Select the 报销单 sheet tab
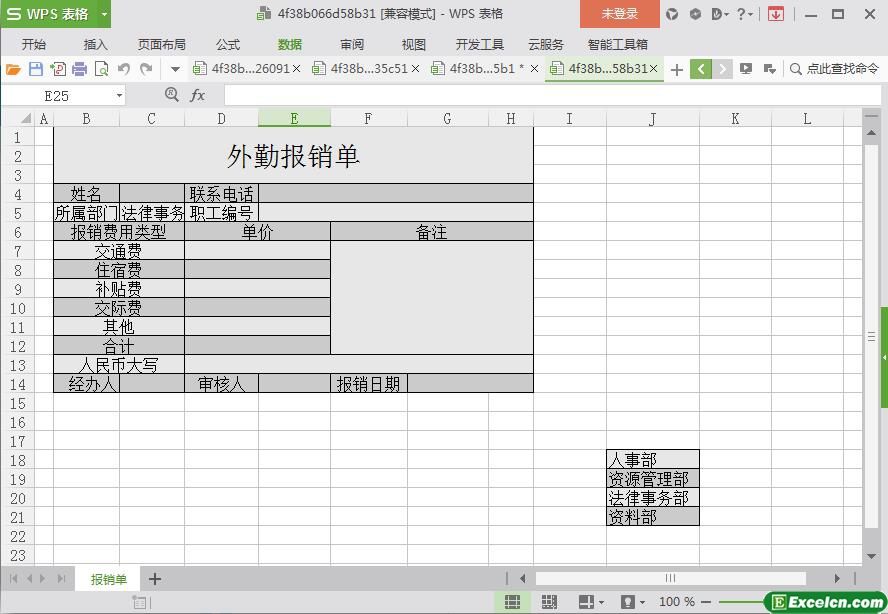This screenshot has width=888, height=614. tap(108, 579)
